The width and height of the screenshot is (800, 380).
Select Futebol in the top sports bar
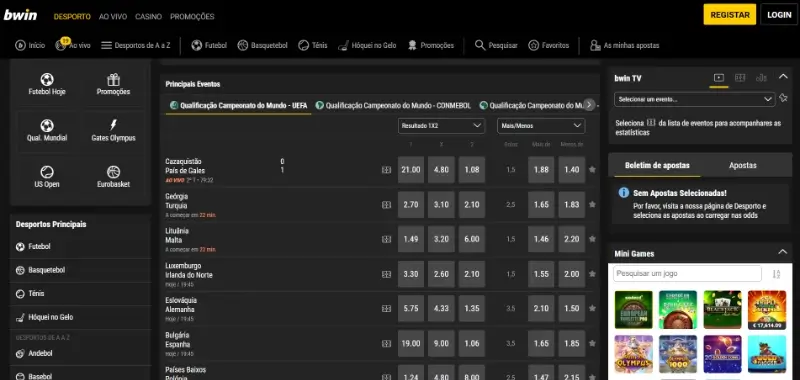(209, 45)
